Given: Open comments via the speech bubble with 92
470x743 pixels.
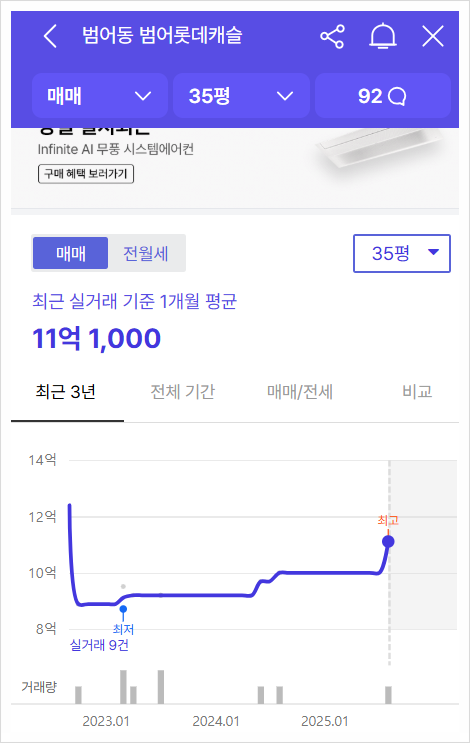Looking at the screenshot, I should click(x=382, y=96).
